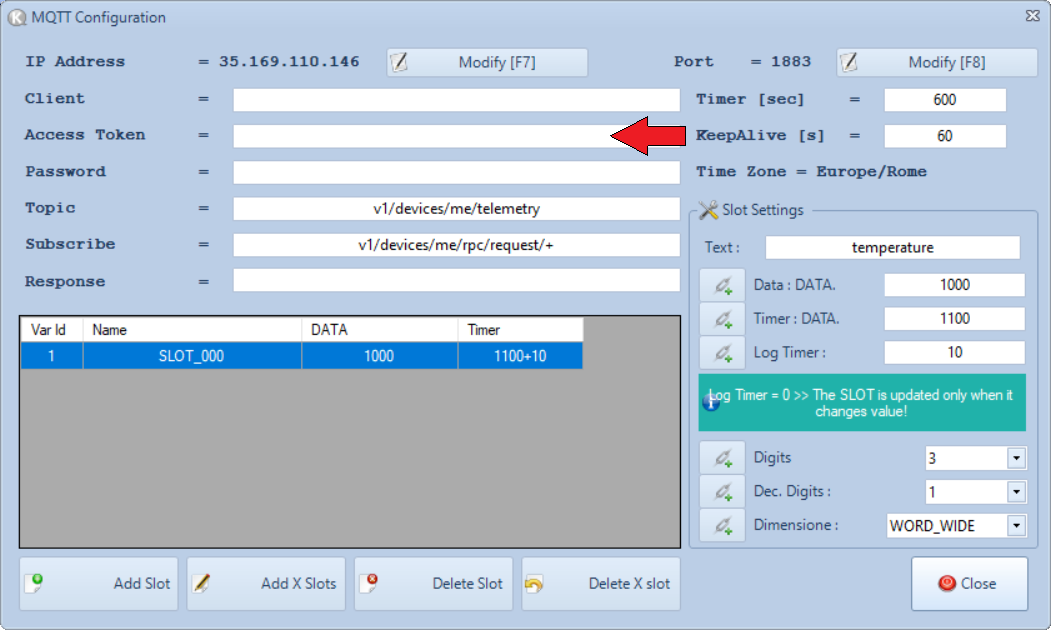Click the pencil icon beside Timer : DATA.
1051x630 pixels.
coord(722,320)
